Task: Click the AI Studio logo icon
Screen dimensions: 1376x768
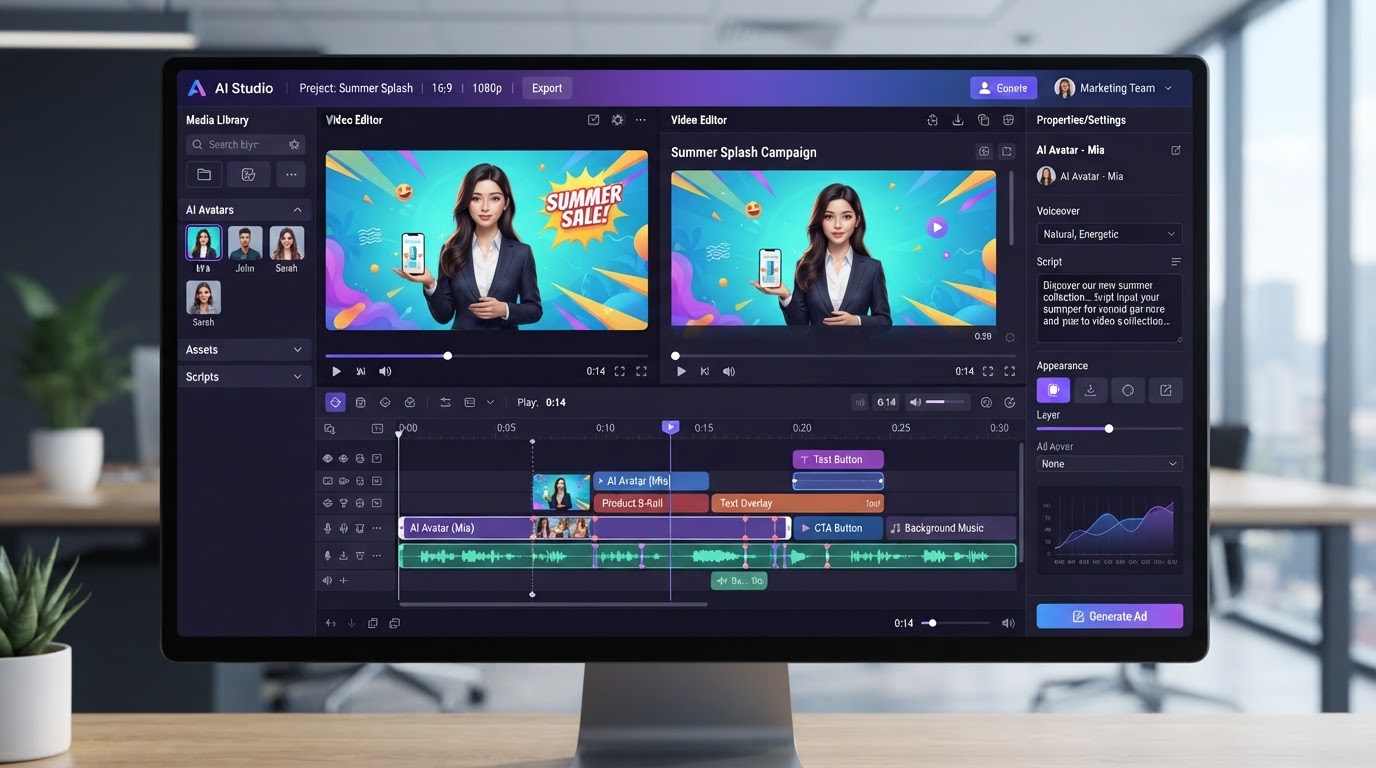Action: tap(196, 88)
